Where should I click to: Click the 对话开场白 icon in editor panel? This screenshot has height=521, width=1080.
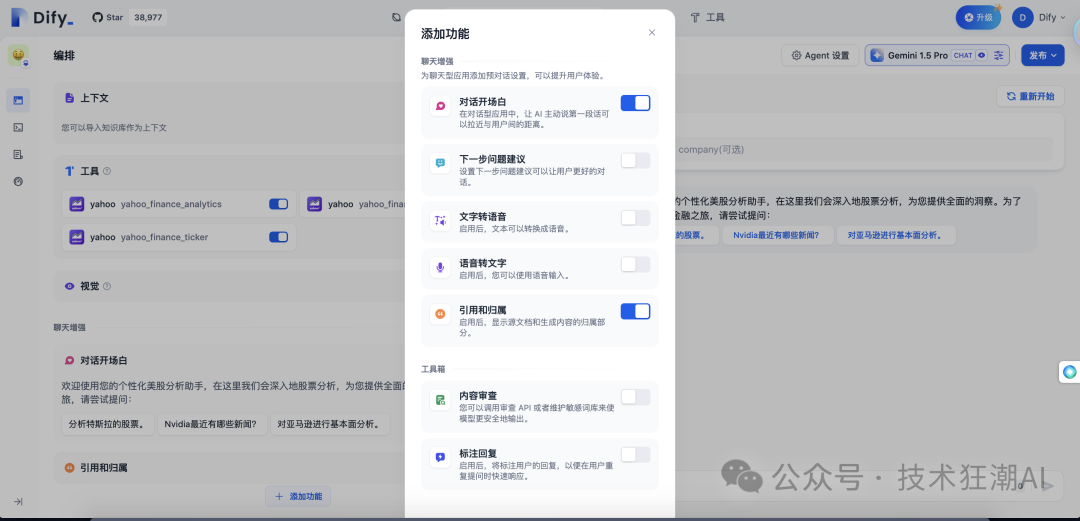tap(70, 360)
